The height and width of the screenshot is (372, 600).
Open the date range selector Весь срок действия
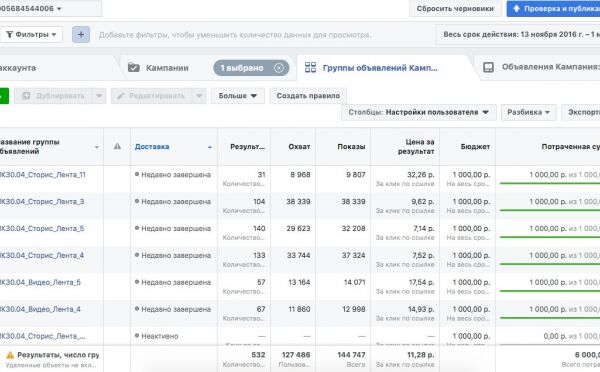click(x=518, y=34)
